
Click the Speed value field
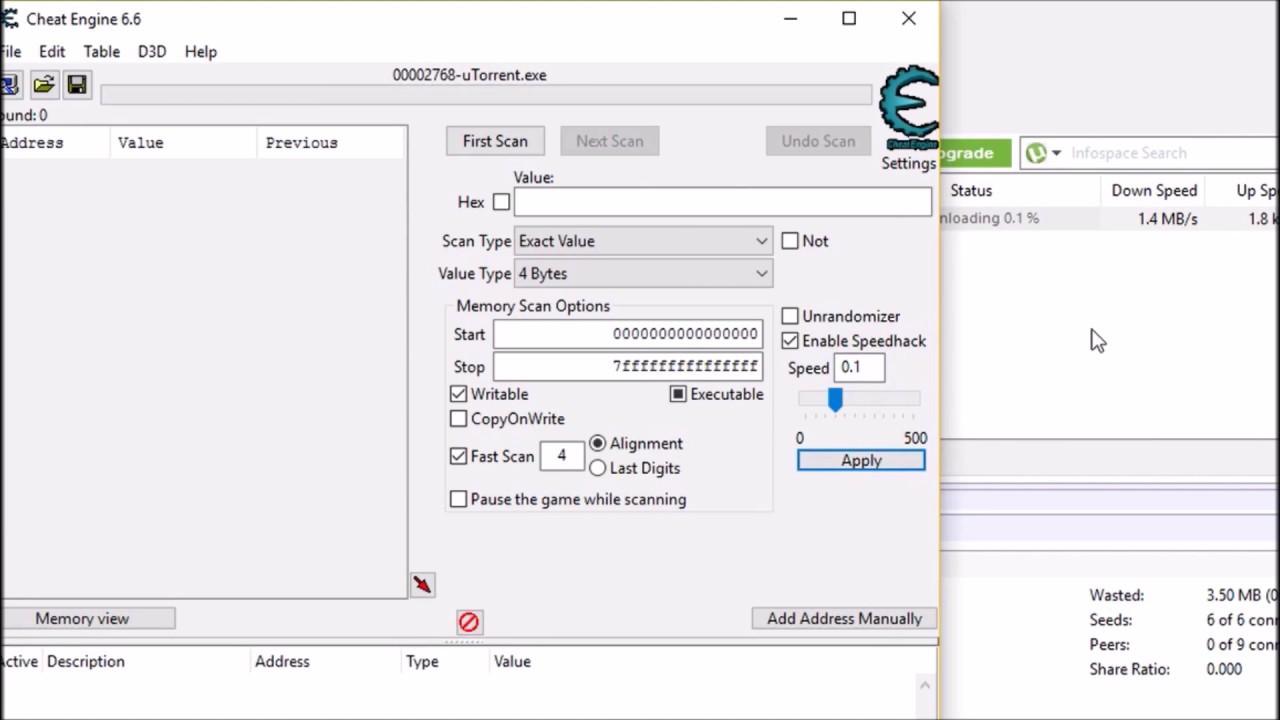859,368
